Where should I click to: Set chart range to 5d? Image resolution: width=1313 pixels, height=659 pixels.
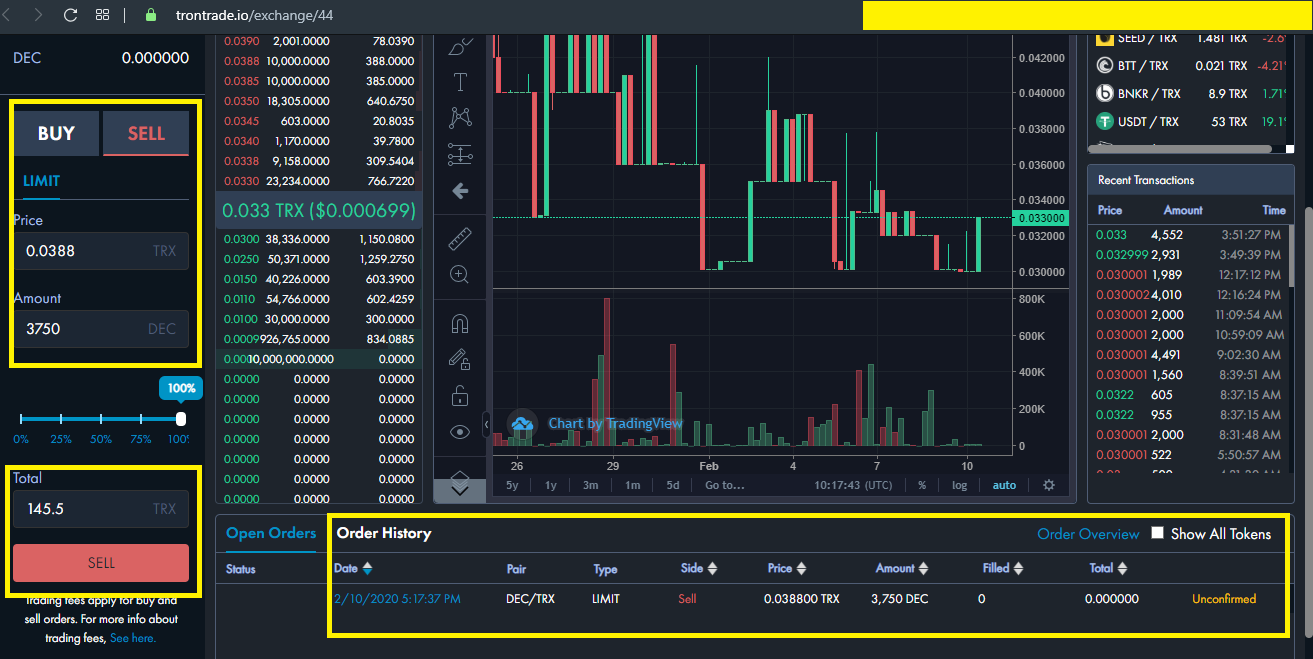(x=673, y=485)
